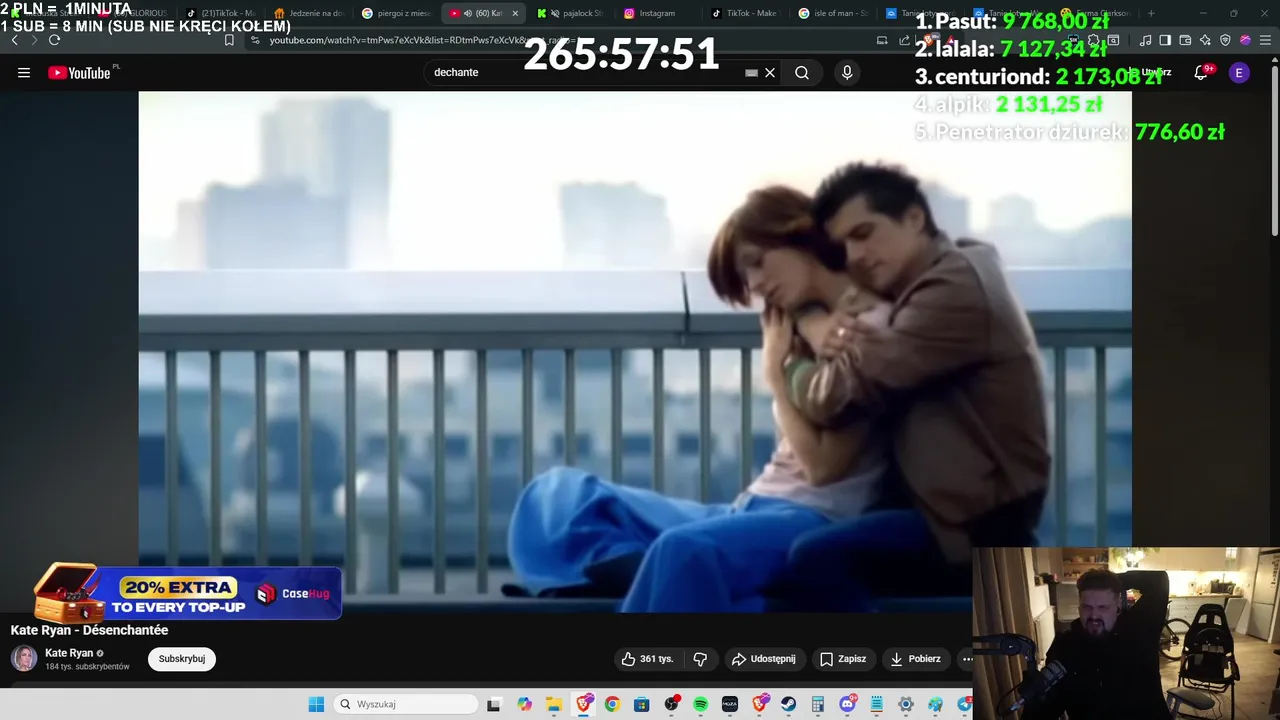Open Windows Settings gear in taskbar
Image resolution: width=1280 pixels, height=720 pixels.
906,704
